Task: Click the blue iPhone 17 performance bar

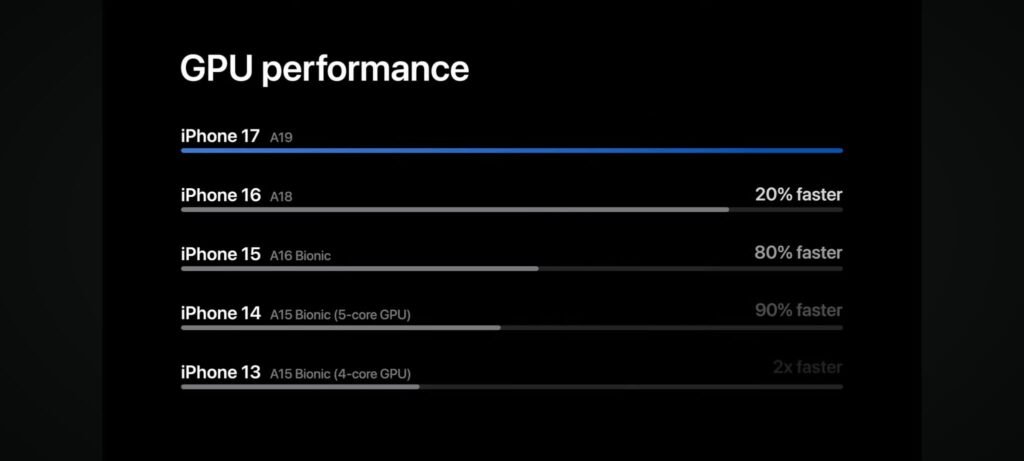Action: point(512,151)
